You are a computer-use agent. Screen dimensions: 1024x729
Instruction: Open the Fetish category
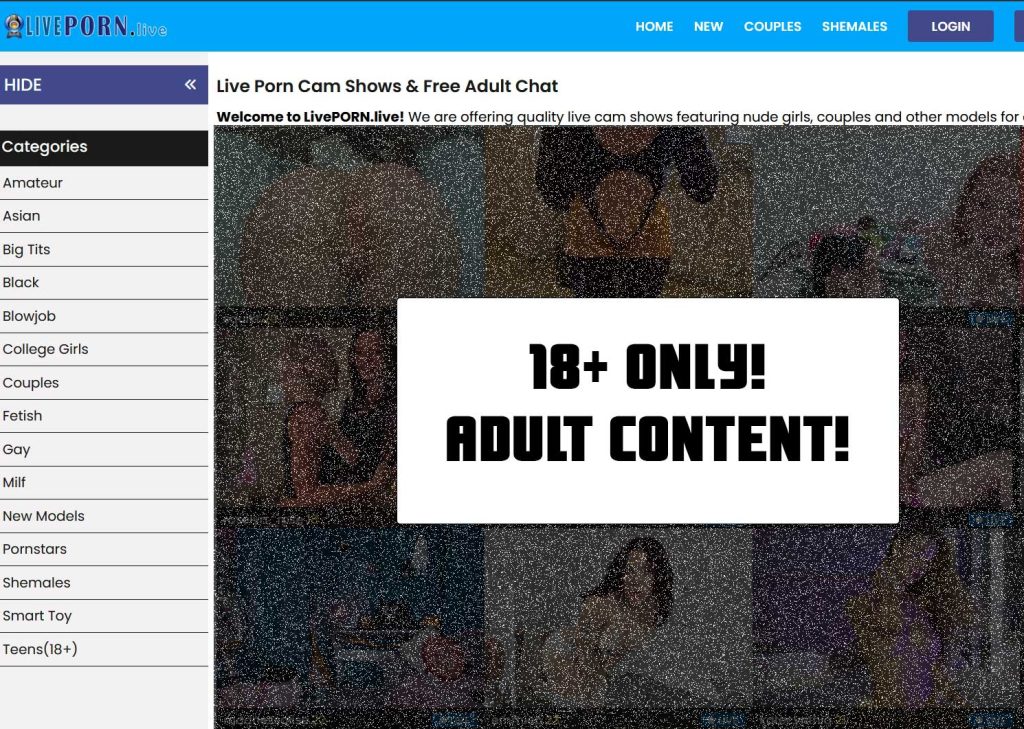pos(23,416)
